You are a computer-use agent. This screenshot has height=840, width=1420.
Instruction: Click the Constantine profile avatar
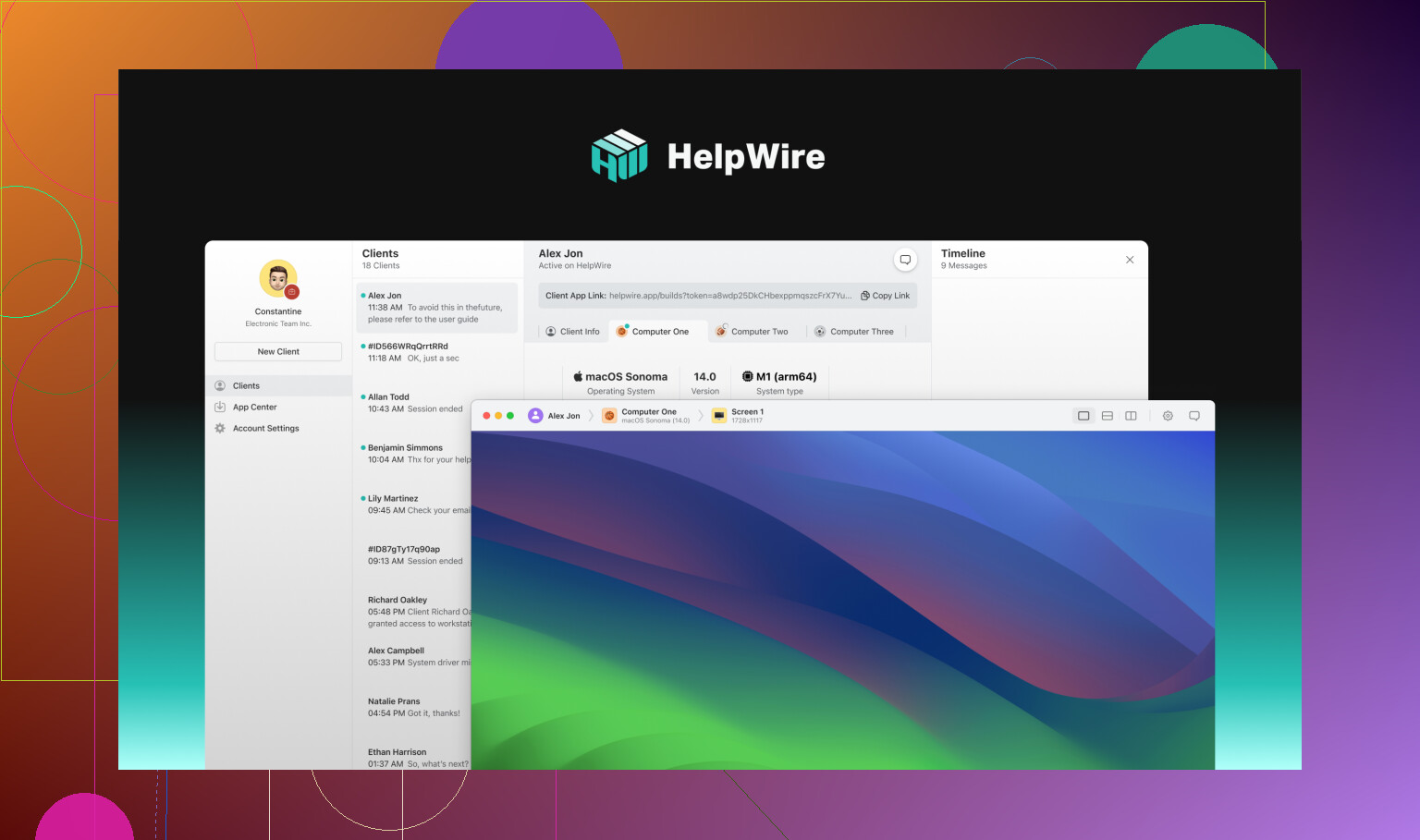278,279
